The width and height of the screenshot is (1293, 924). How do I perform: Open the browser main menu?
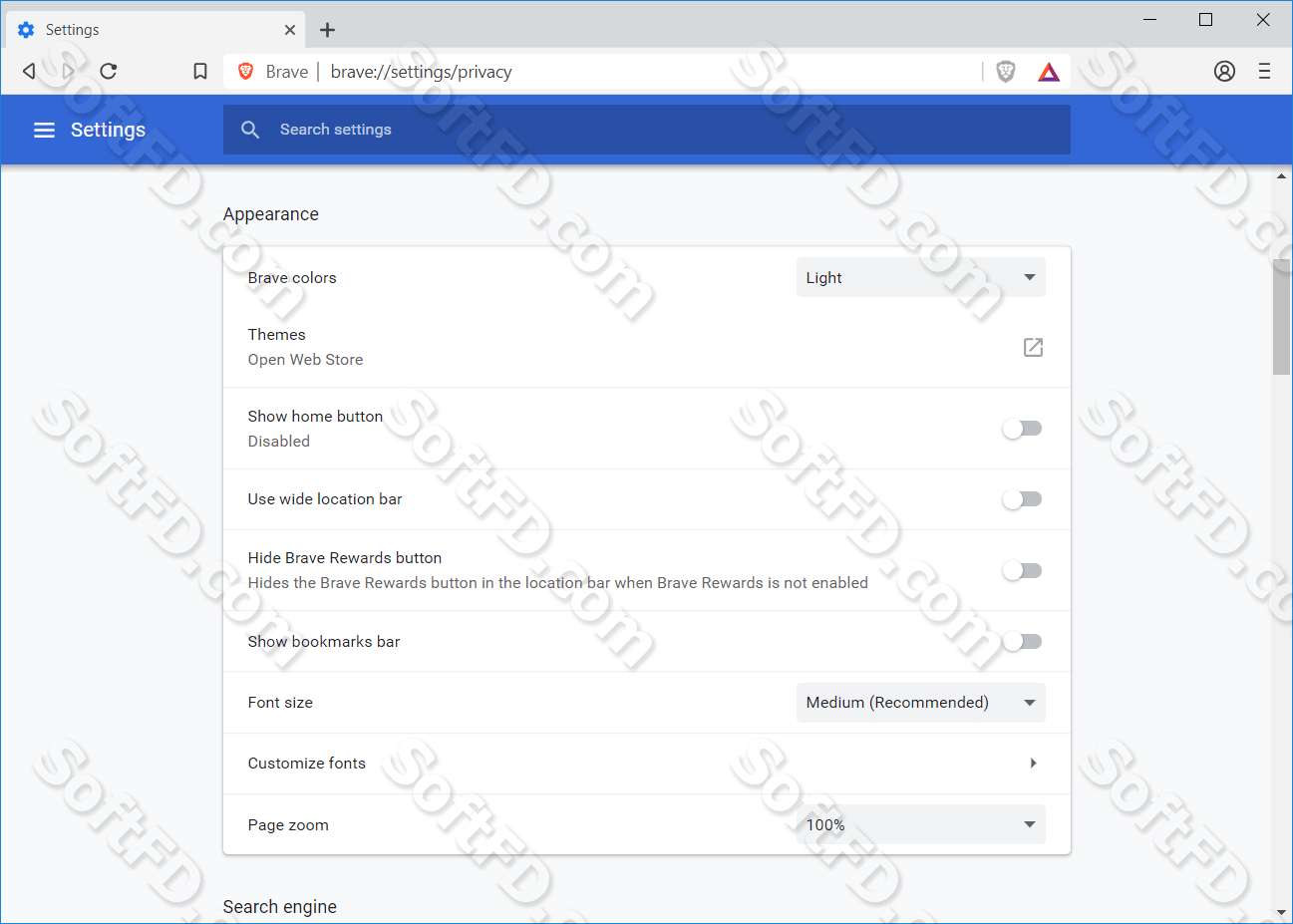1264,71
